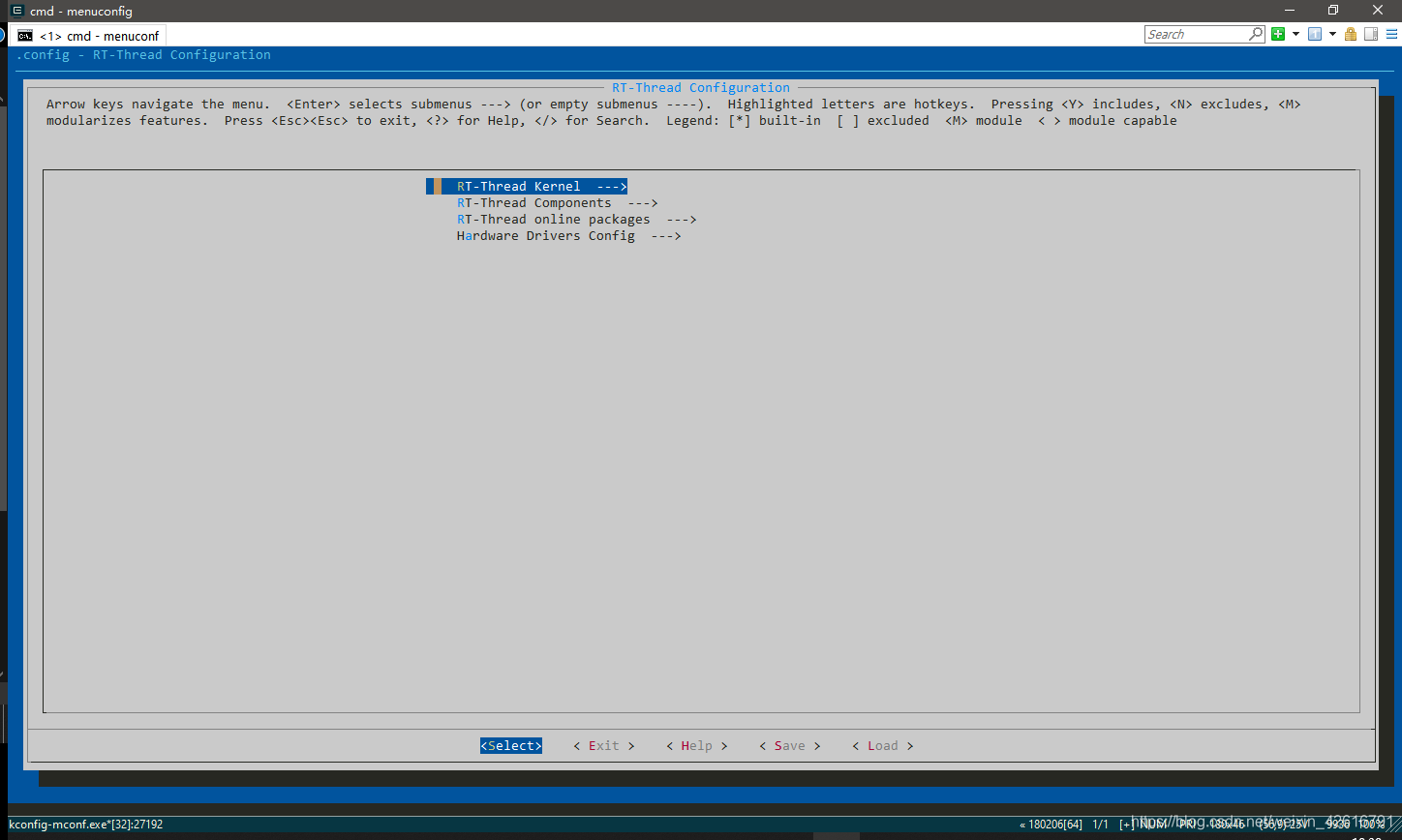This screenshot has width=1402, height=840.
Task: Select the RT-Thread Kernel submenu
Action: pos(527,186)
